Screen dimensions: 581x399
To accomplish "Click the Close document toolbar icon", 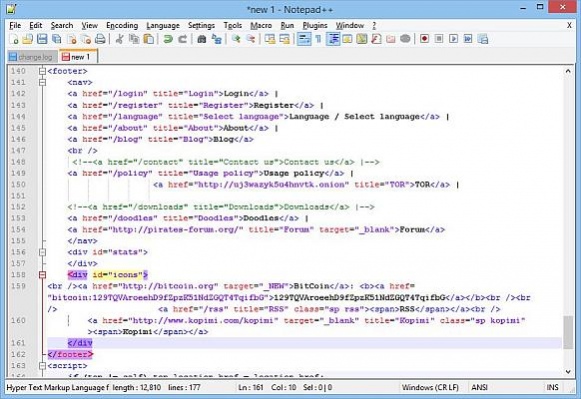I will (x=72, y=39).
